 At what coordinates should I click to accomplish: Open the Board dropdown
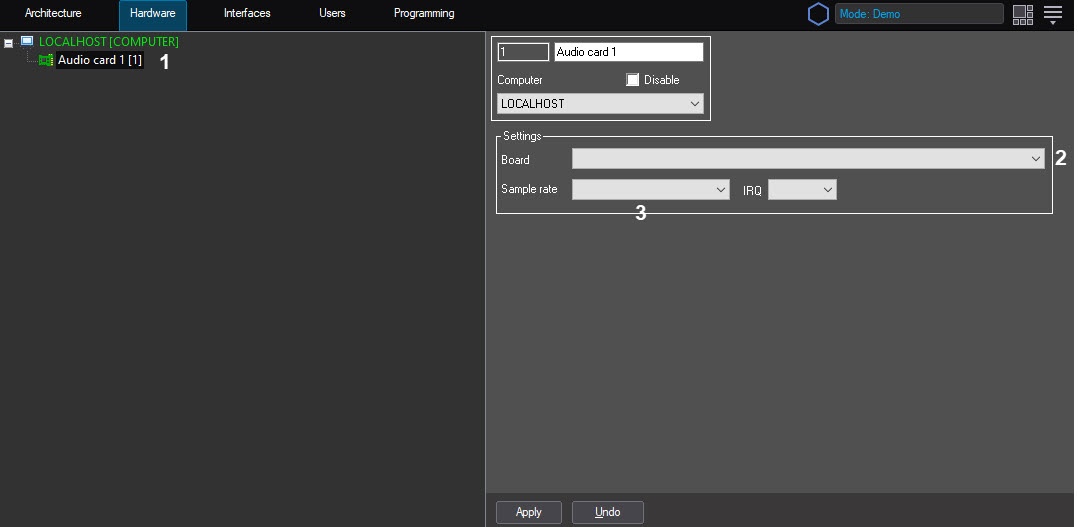pyautogui.click(x=808, y=159)
